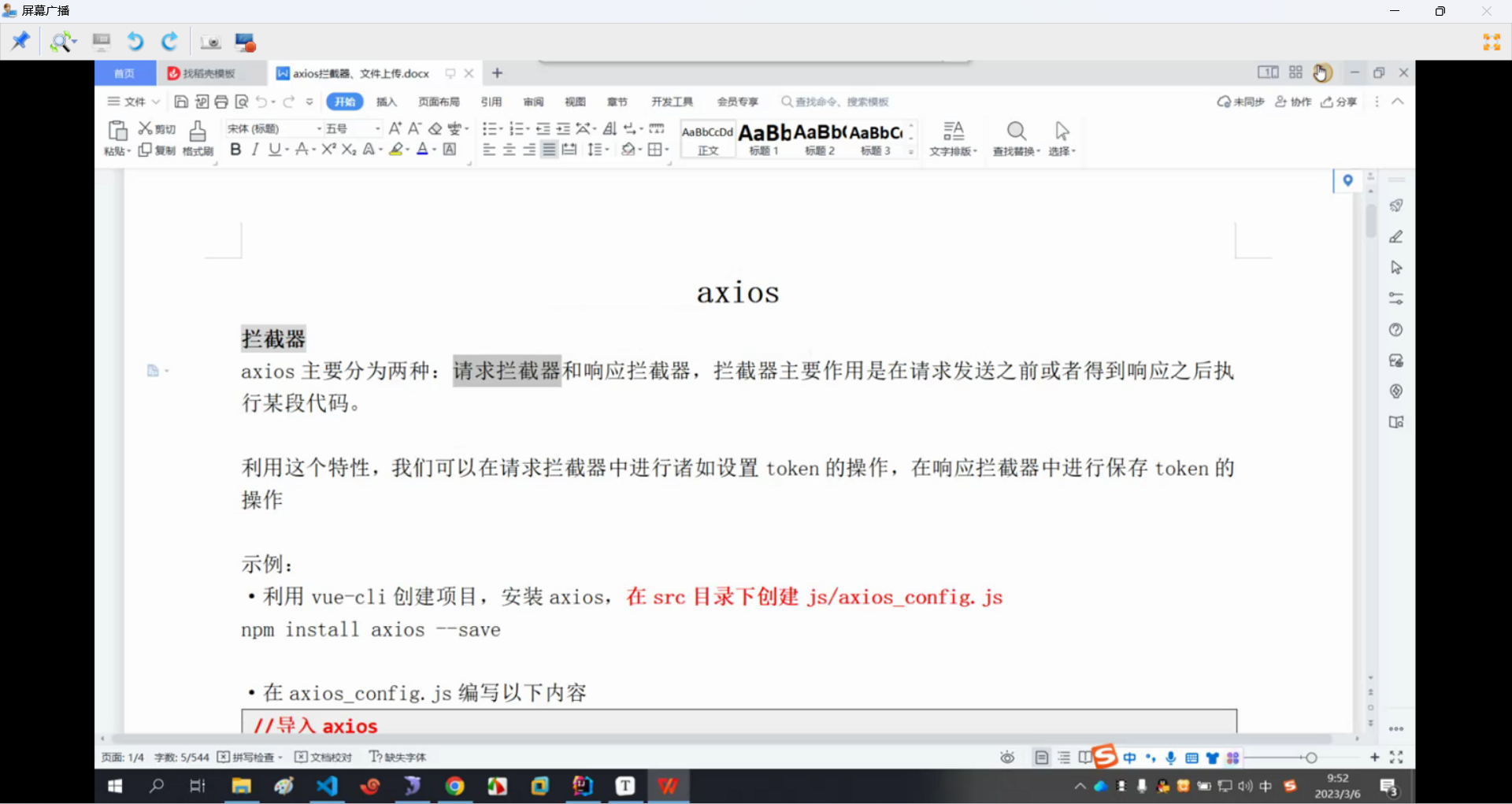Click the print icon in quick toolbar
The height and width of the screenshot is (804, 1512).
coord(221,102)
